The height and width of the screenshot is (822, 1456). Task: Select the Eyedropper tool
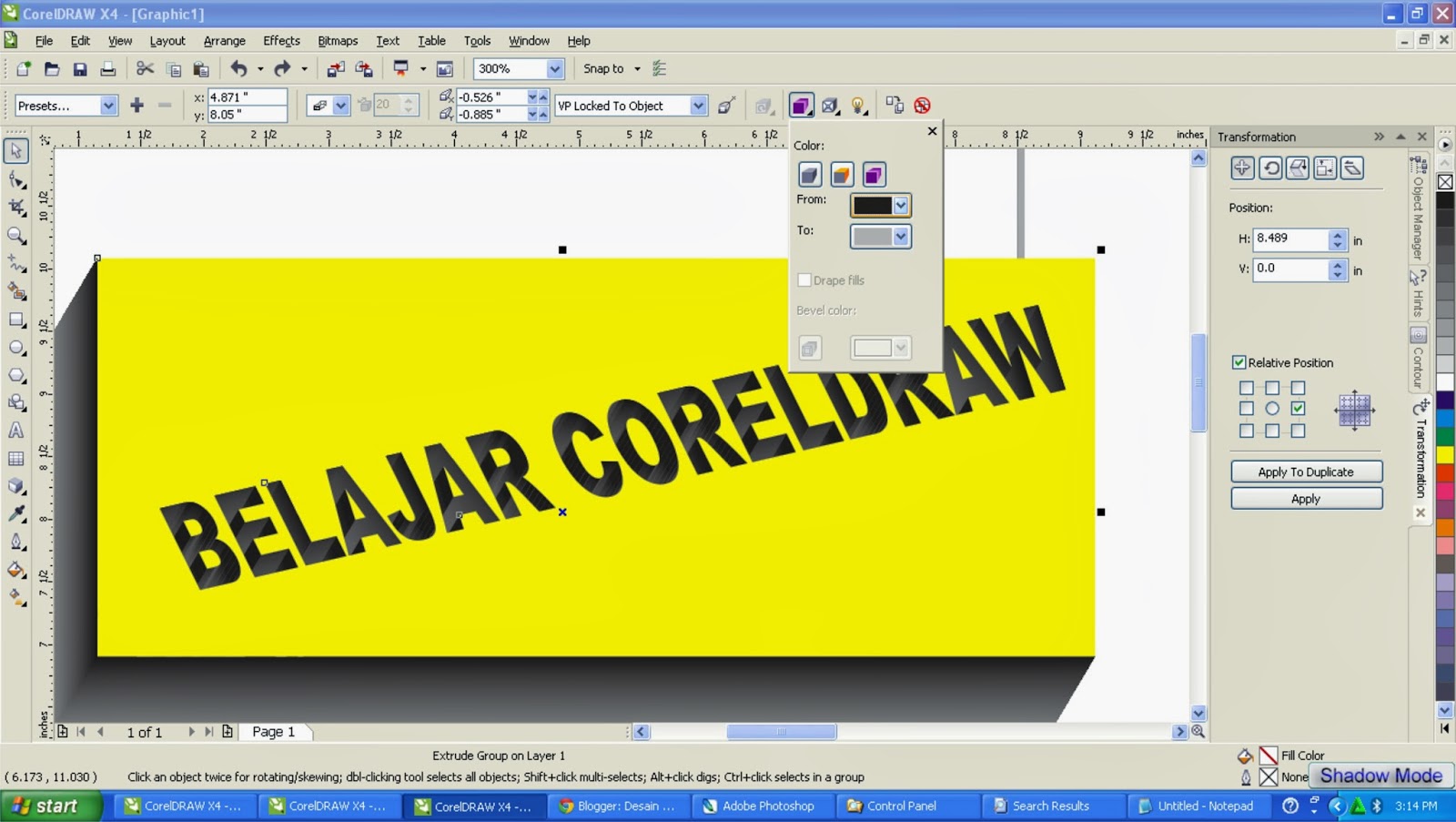click(16, 514)
